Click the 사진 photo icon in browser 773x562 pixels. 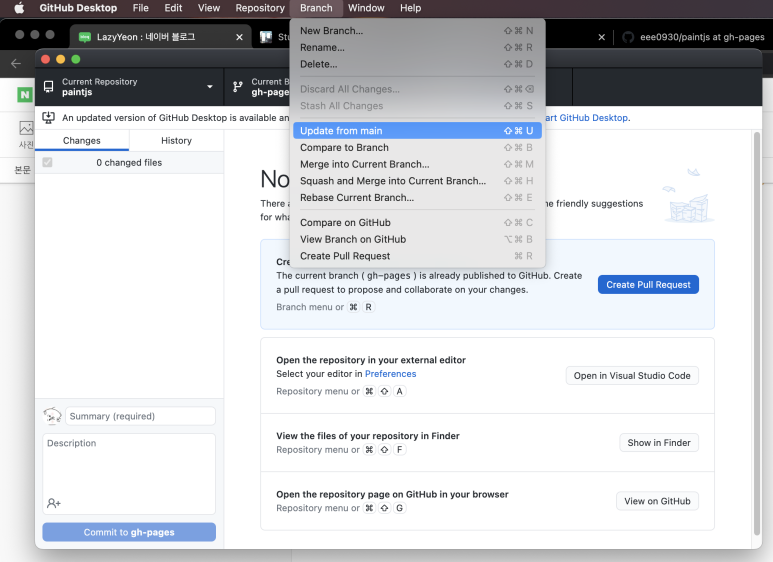(x=26, y=134)
